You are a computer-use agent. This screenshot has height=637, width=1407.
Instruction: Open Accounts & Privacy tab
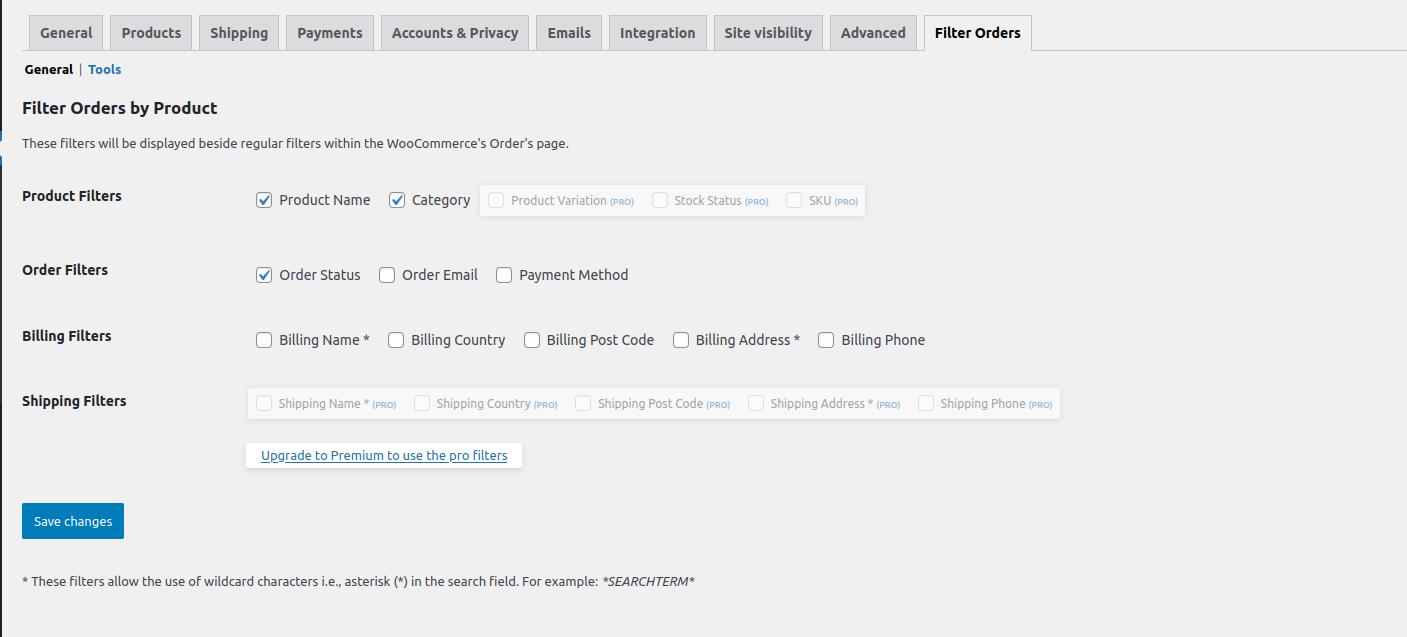(x=455, y=33)
